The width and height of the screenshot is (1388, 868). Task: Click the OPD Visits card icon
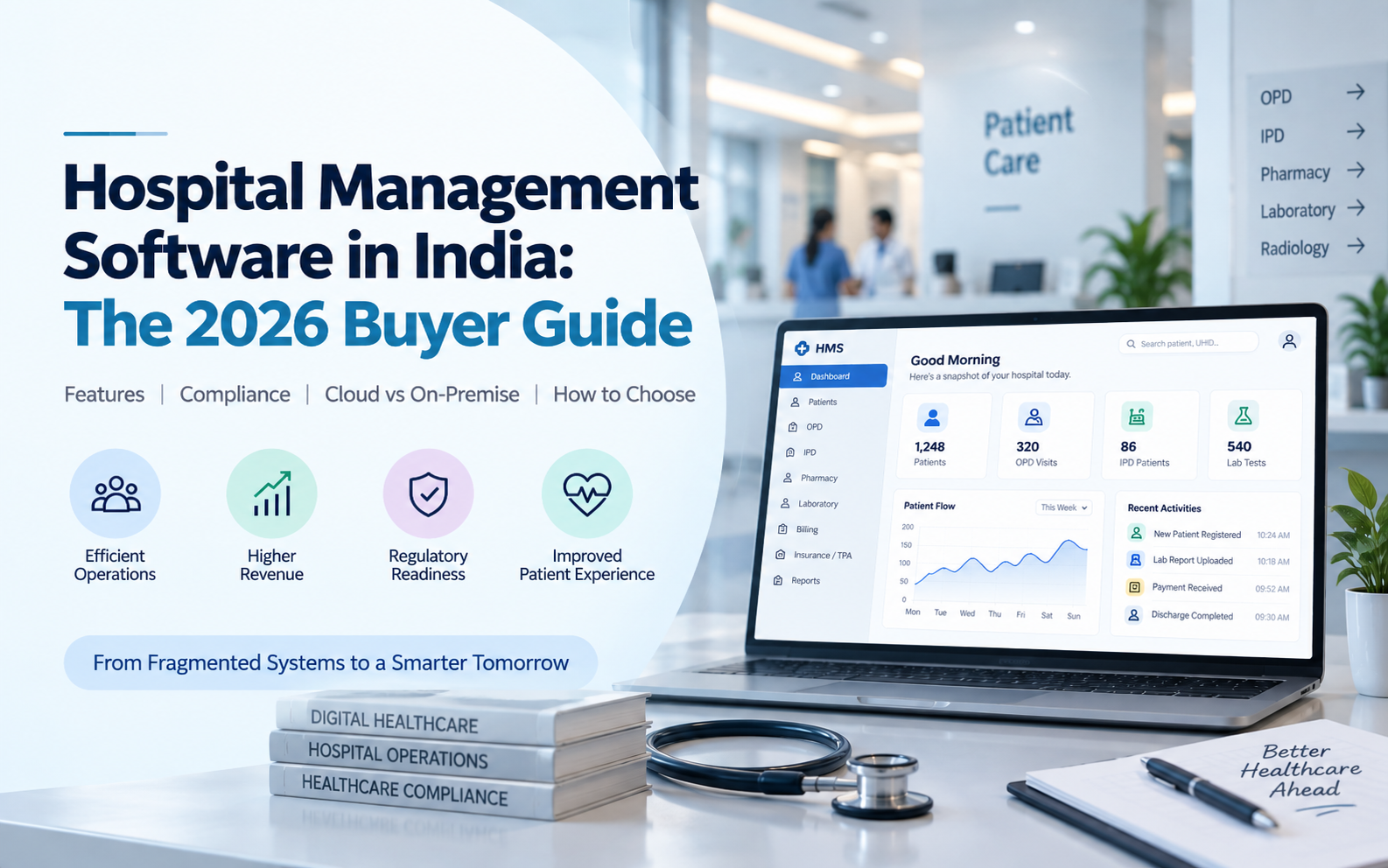click(1034, 417)
